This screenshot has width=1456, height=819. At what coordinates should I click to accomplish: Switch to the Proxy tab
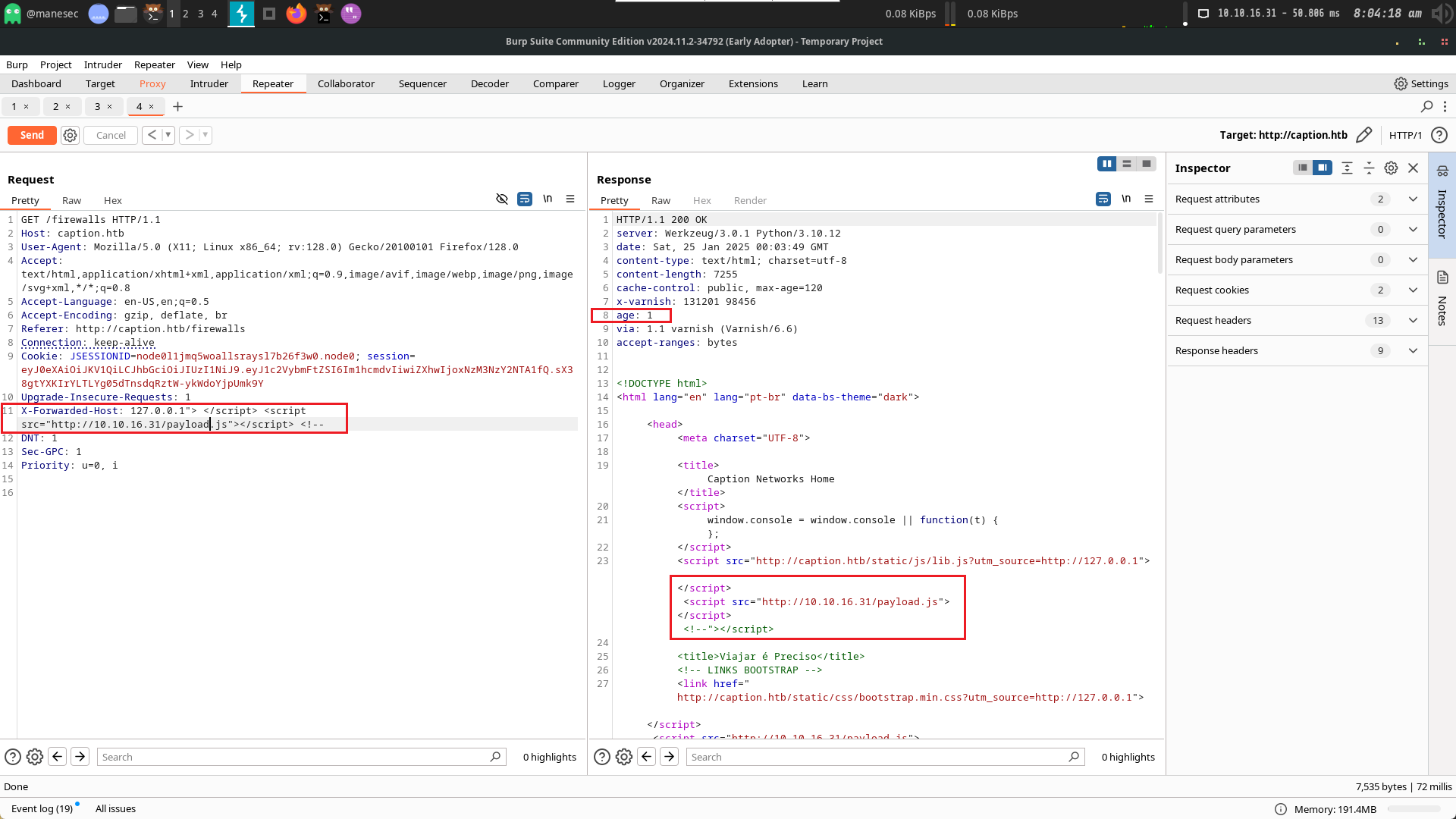pyautogui.click(x=152, y=84)
